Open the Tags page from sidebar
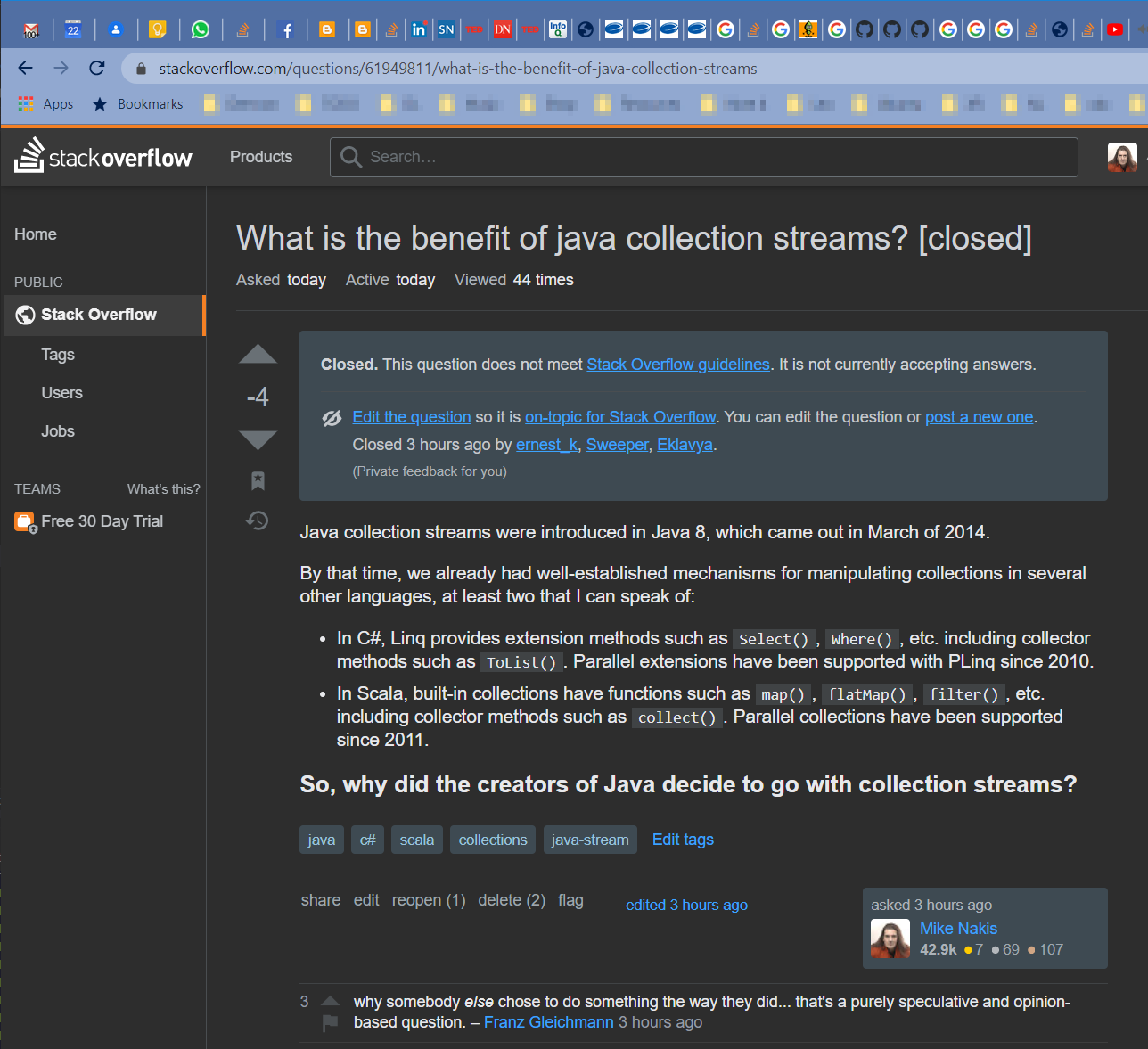1148x1049 pixels. point(58,355)
